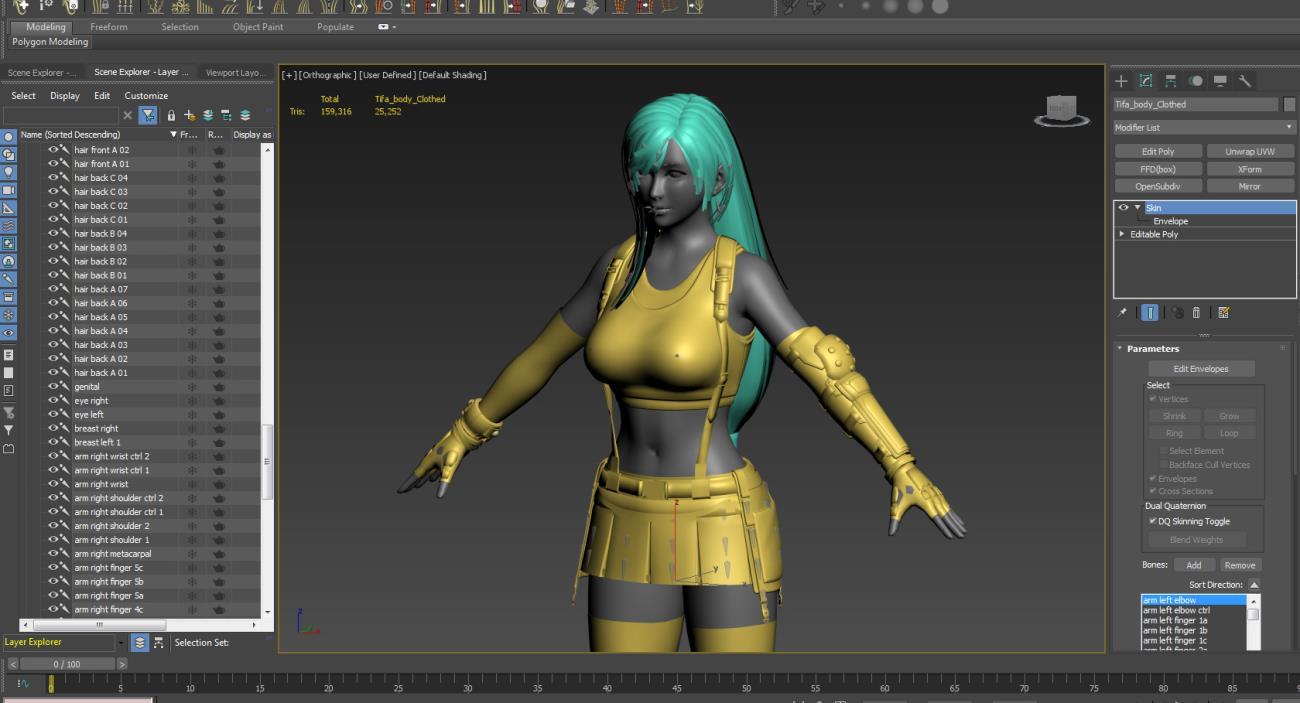Click the Remove bones button
The width and height of the screenshot is (1300, 703).
click(x=1240, y=565)
